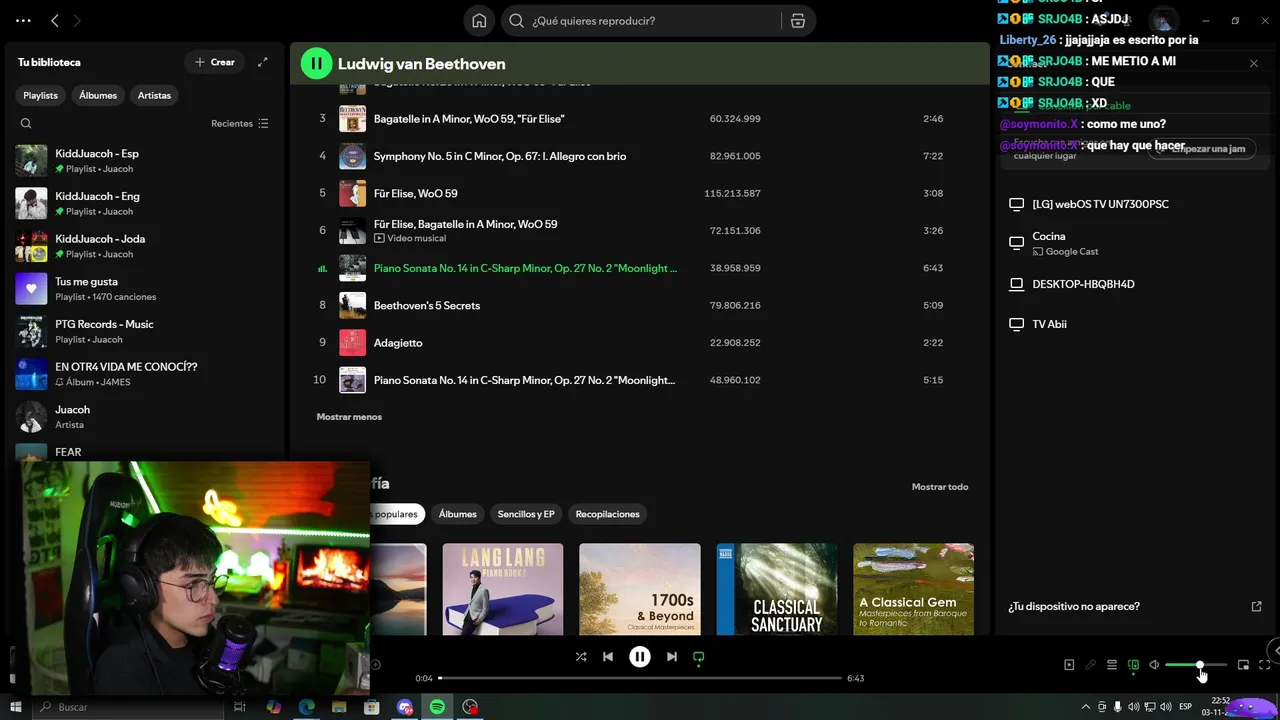Search inside library with magnifier icon
Screen dimensions: 1280x720
26,124
